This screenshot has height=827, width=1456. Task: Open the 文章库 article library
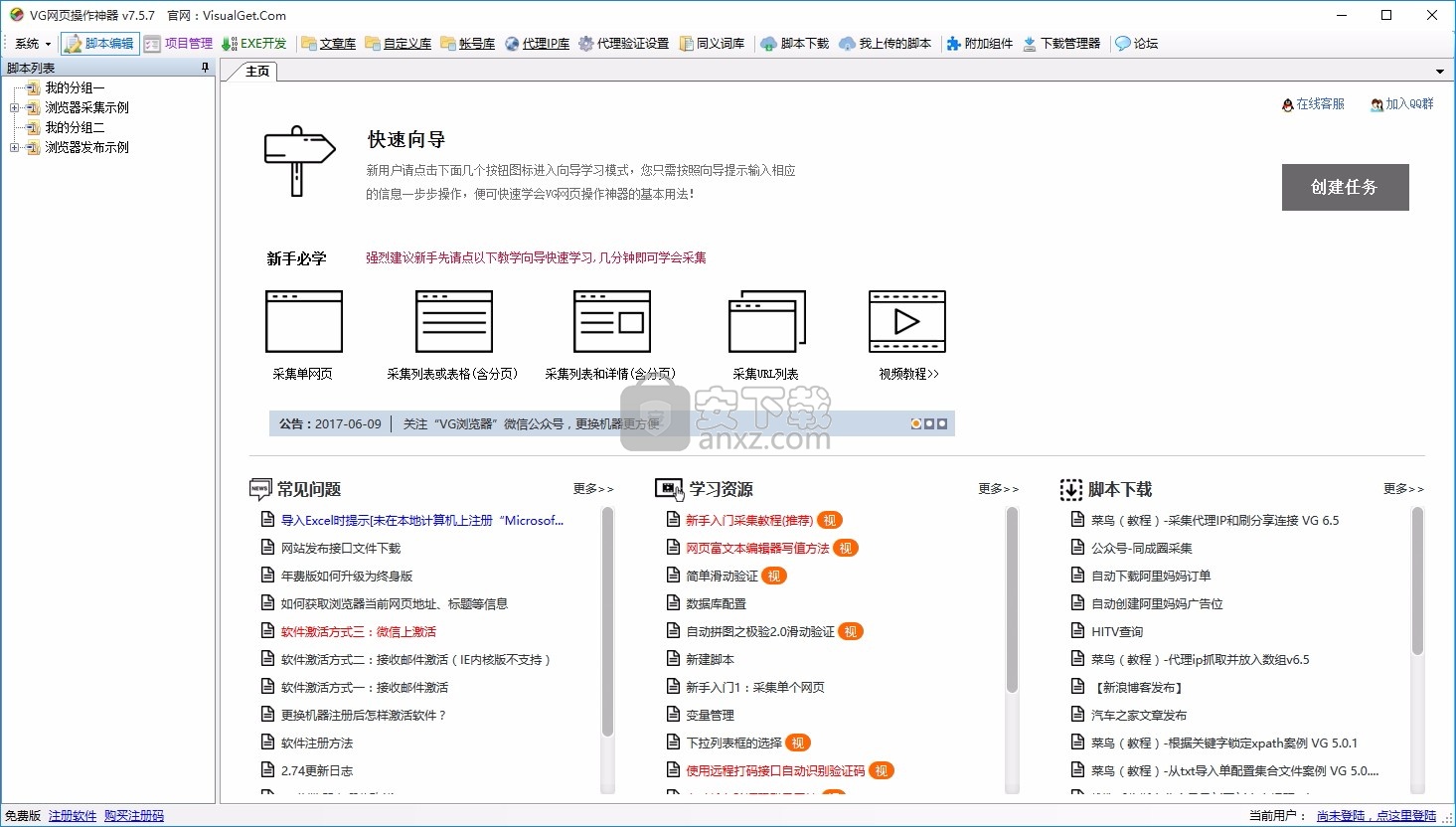[x=328, y=44]
